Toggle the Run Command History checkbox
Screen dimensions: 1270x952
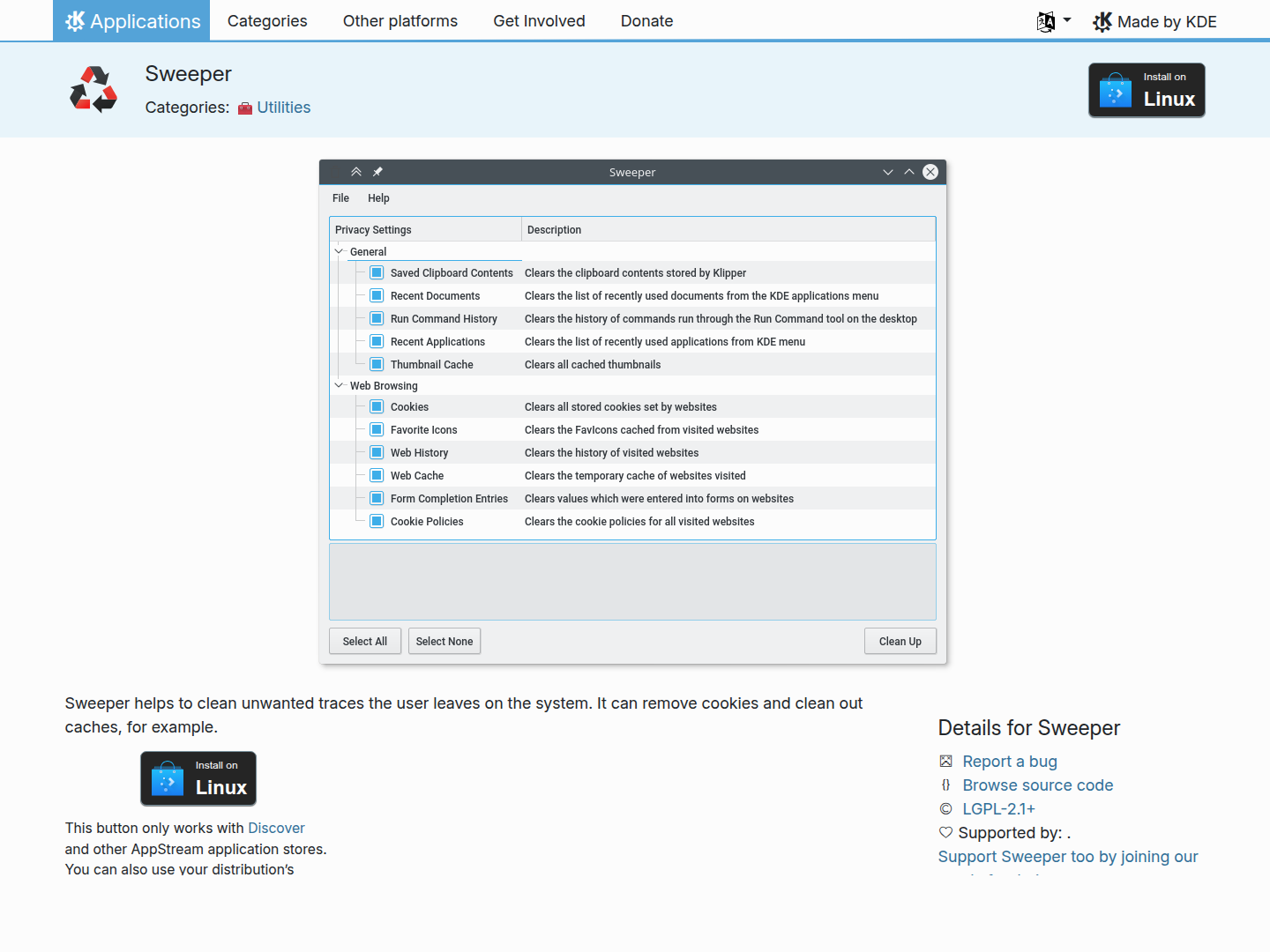pyautogui.click(x=377, y=318)
